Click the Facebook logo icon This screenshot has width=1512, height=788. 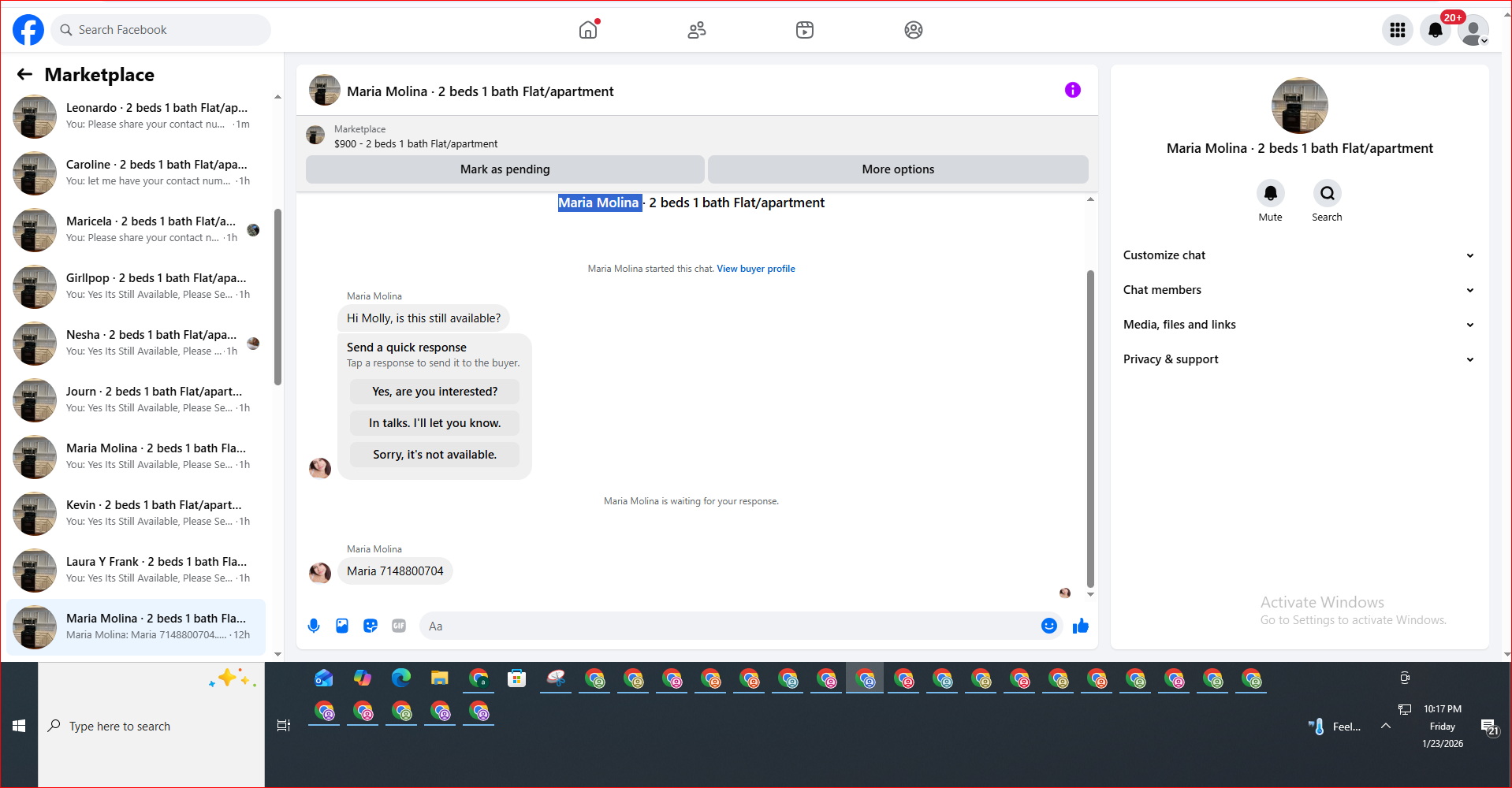(28, 30)
